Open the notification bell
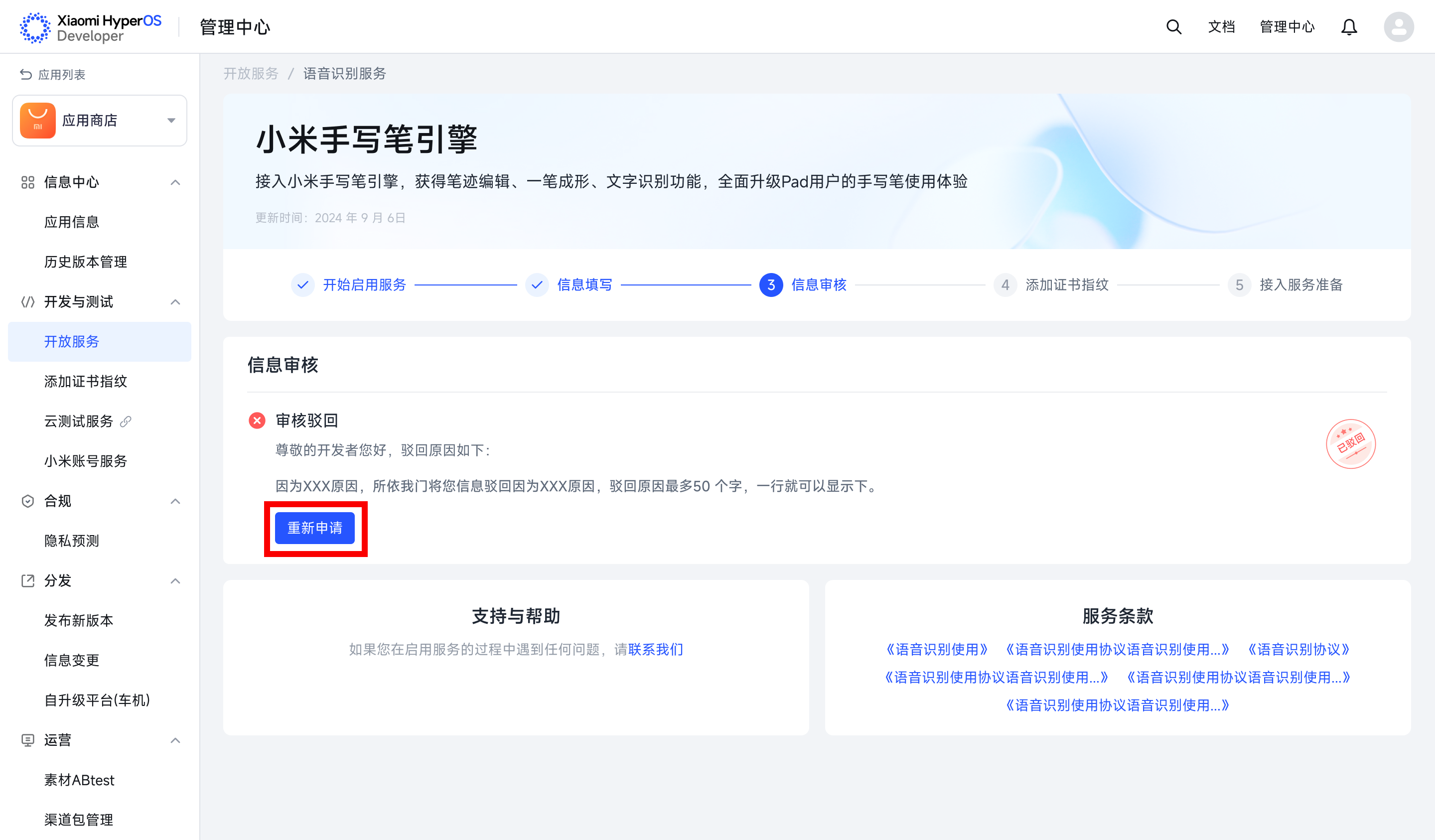The height and width of the screenshot is (840, 1435). (1349, 27)
